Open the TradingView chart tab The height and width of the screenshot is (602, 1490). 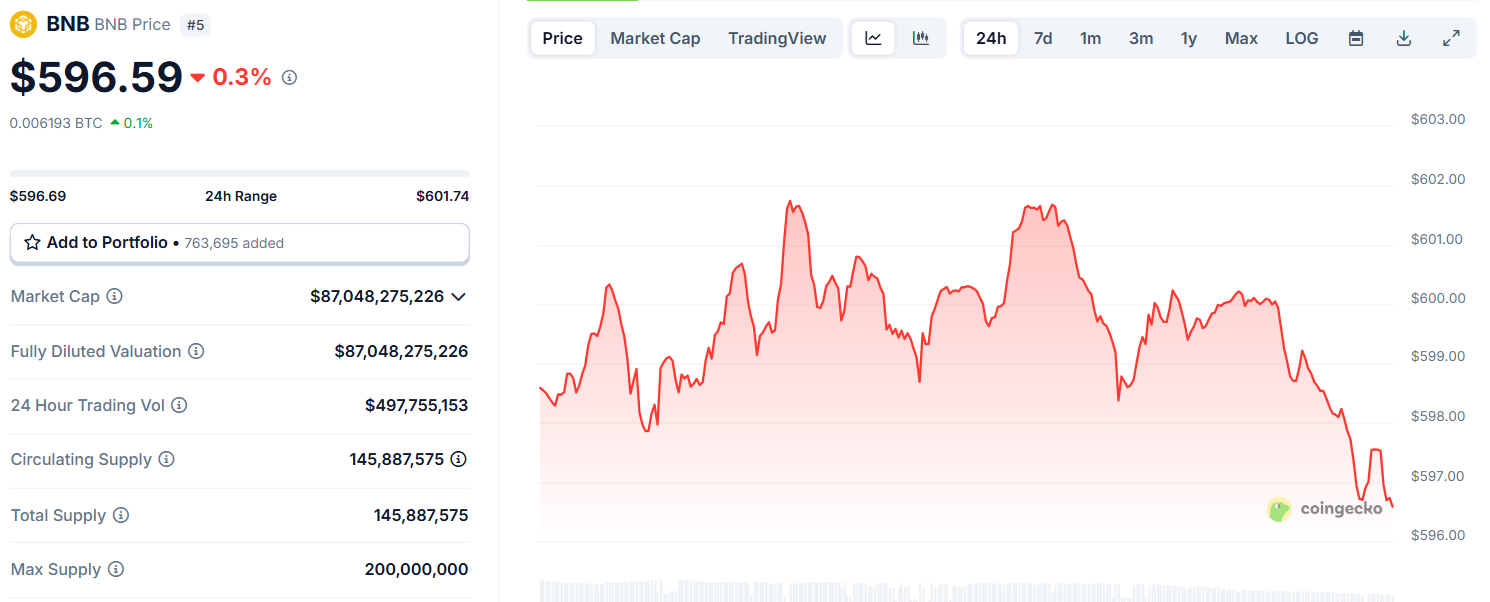point(777,38)
